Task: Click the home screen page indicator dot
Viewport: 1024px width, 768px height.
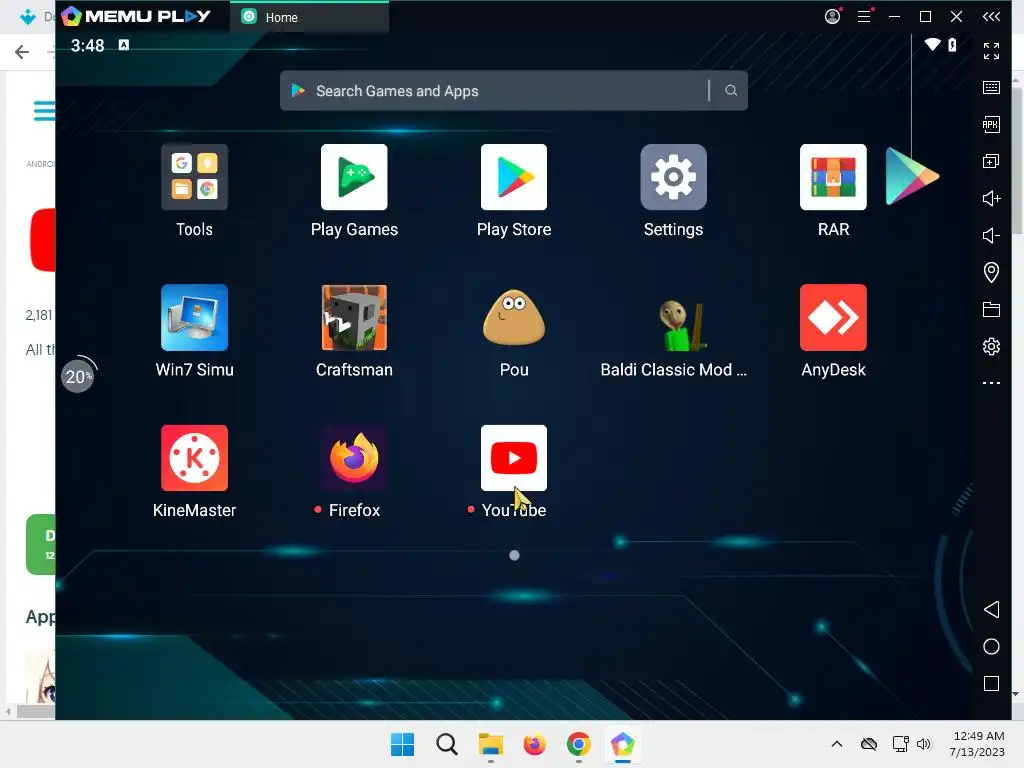Action: [514, 555]
